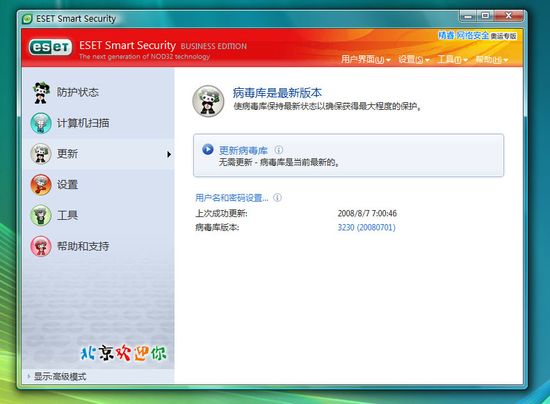Open the 工具 dropdown in the top bar
This screenshot has width=550, height=404.
tap(452, 60)
